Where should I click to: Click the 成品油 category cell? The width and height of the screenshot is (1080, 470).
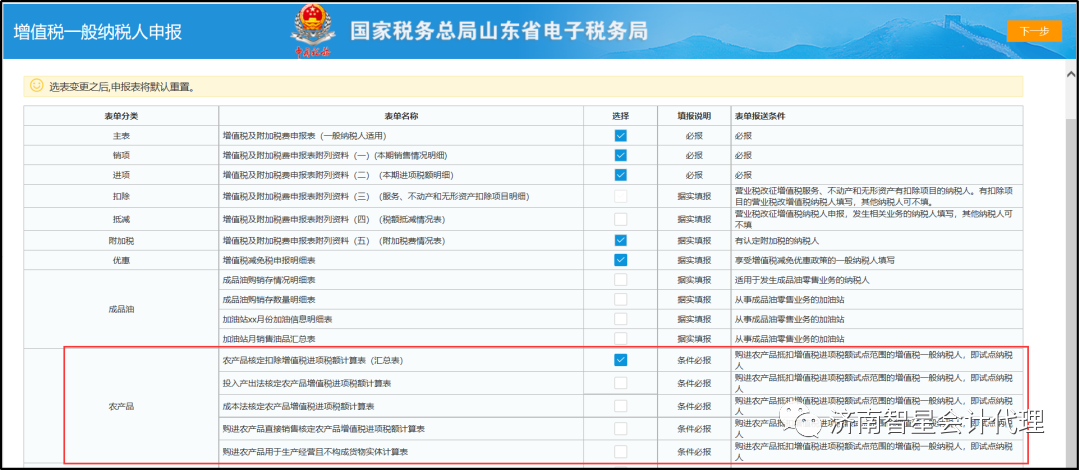pos(121,309)
